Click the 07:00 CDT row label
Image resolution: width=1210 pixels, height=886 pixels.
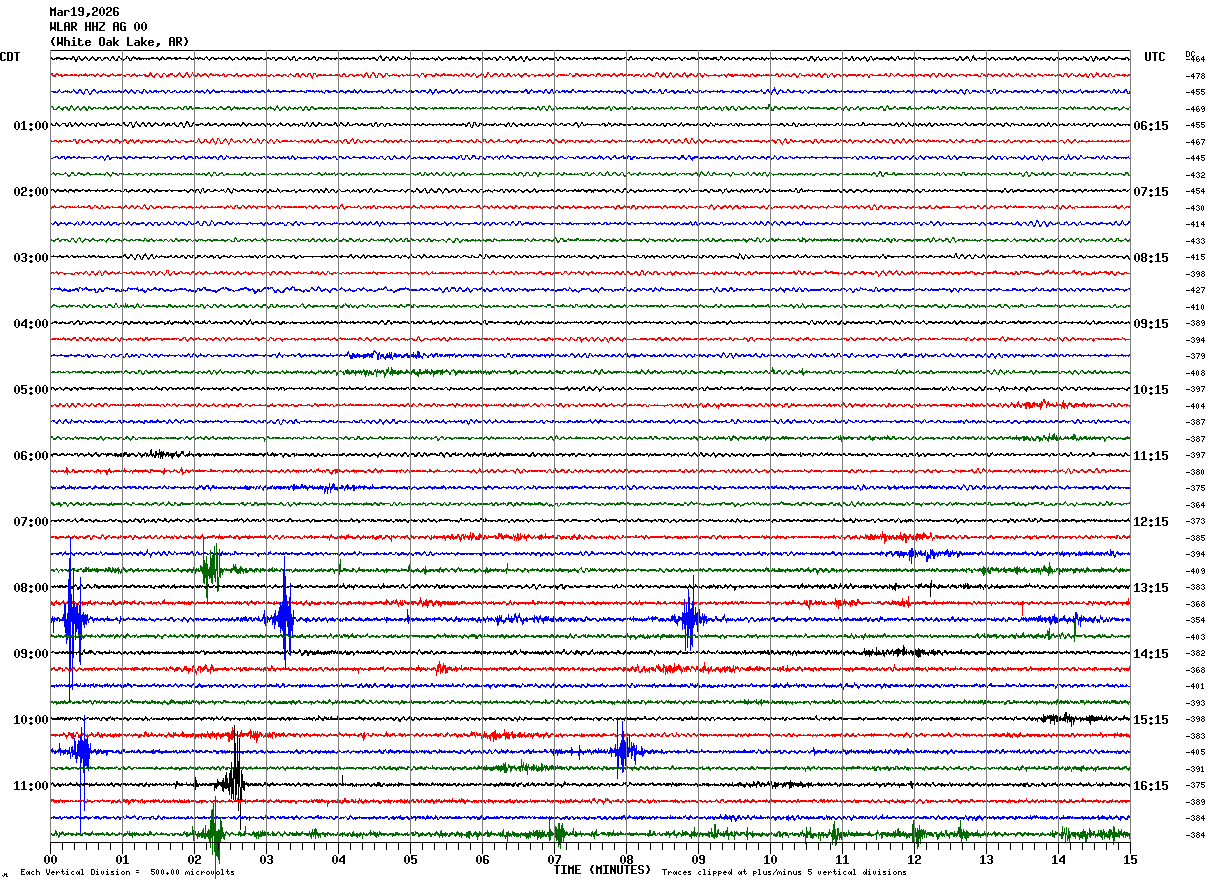point(31,522)
